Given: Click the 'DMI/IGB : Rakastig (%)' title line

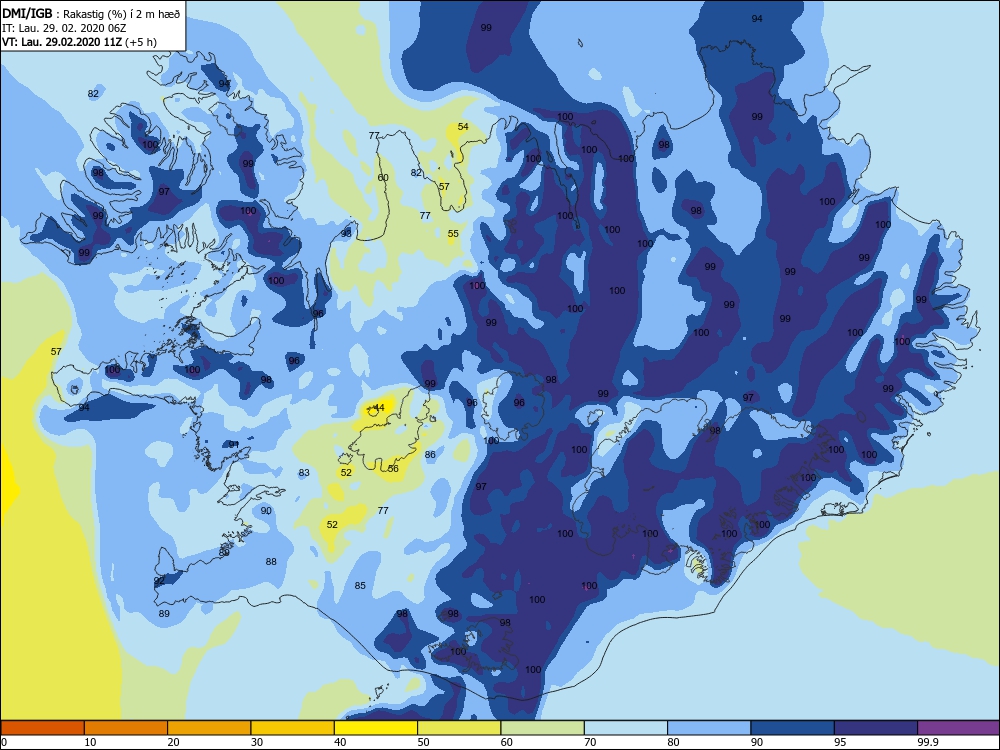Looking at the screenshot, I should [x=91, y=14].
